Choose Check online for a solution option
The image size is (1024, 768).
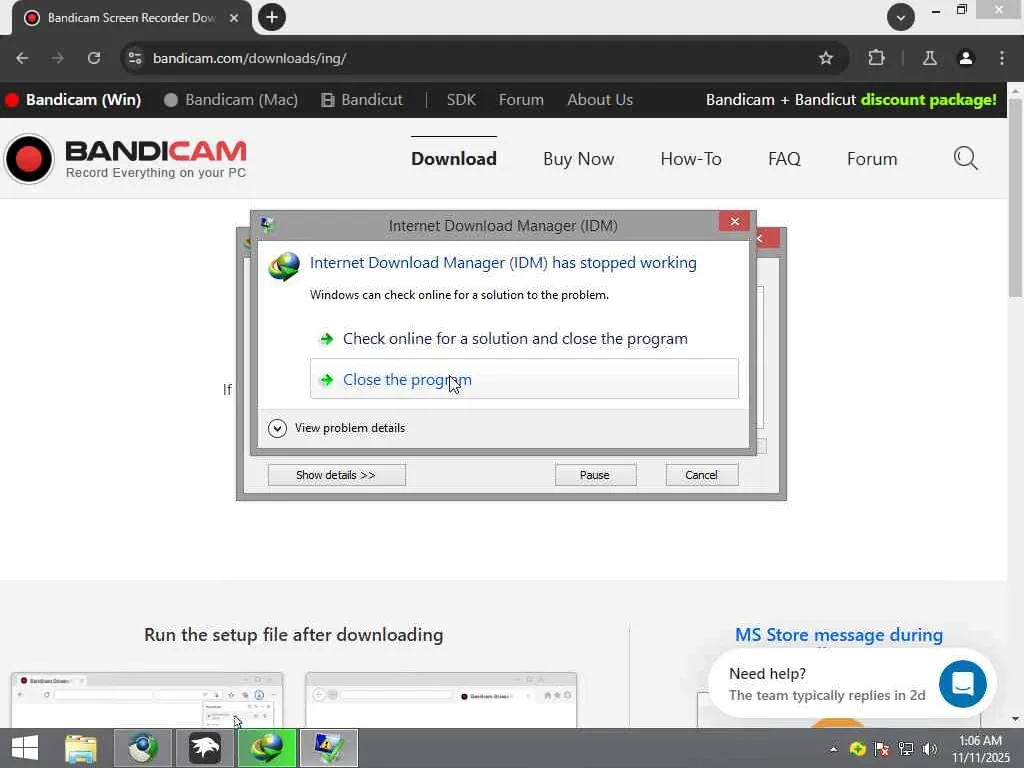(524, 338)
